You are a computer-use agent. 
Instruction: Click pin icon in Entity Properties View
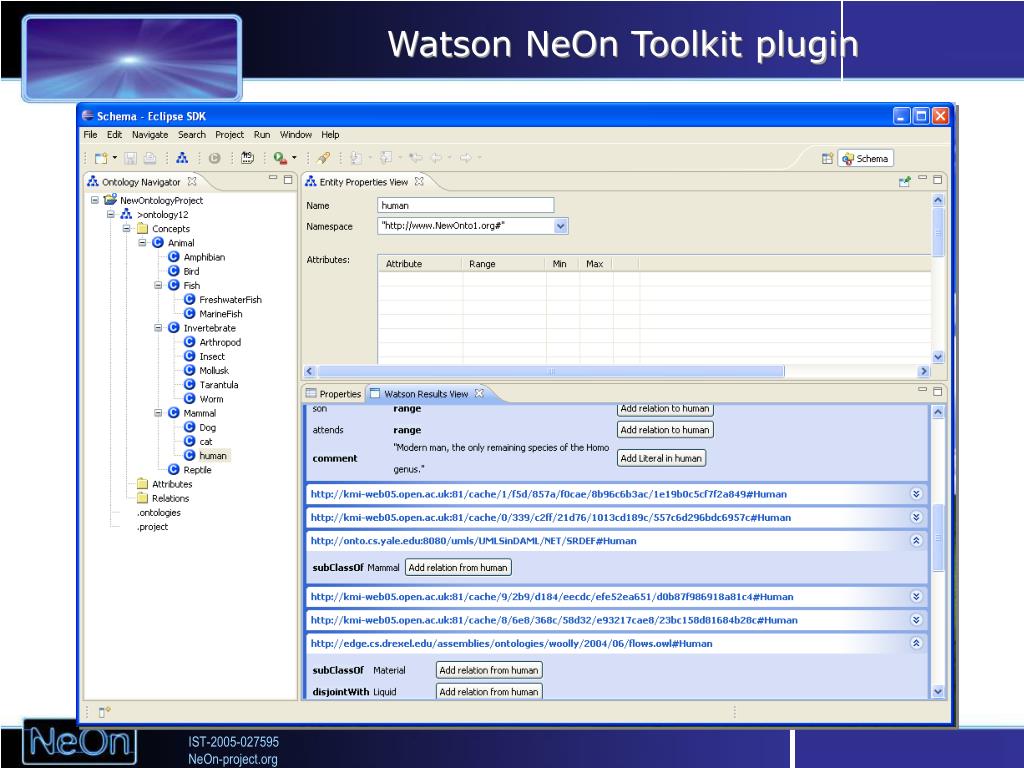pos(904,182)
